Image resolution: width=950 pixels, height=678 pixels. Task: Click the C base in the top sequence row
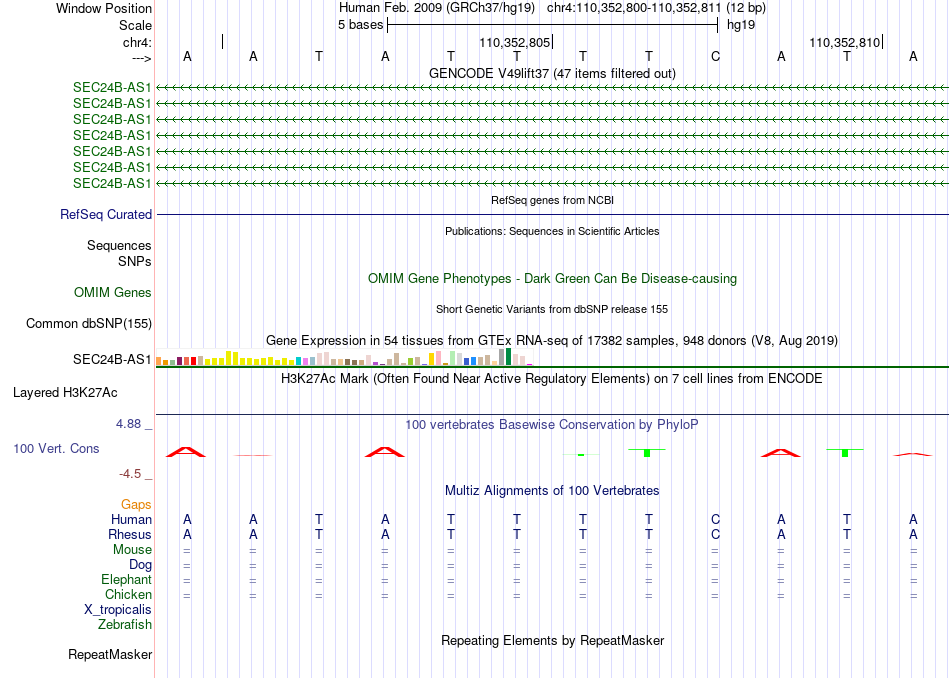[715, 56]
